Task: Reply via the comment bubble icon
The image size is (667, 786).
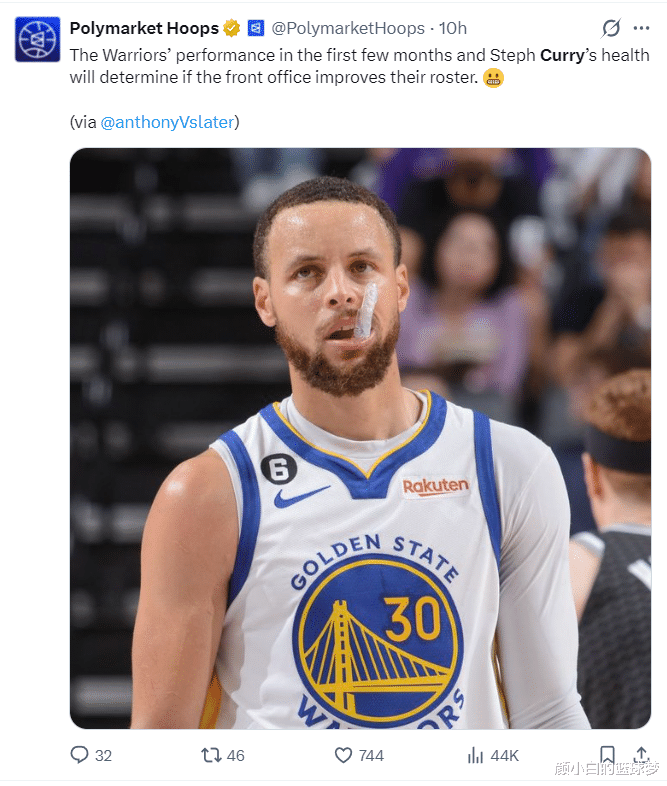Action: (79, 755)
